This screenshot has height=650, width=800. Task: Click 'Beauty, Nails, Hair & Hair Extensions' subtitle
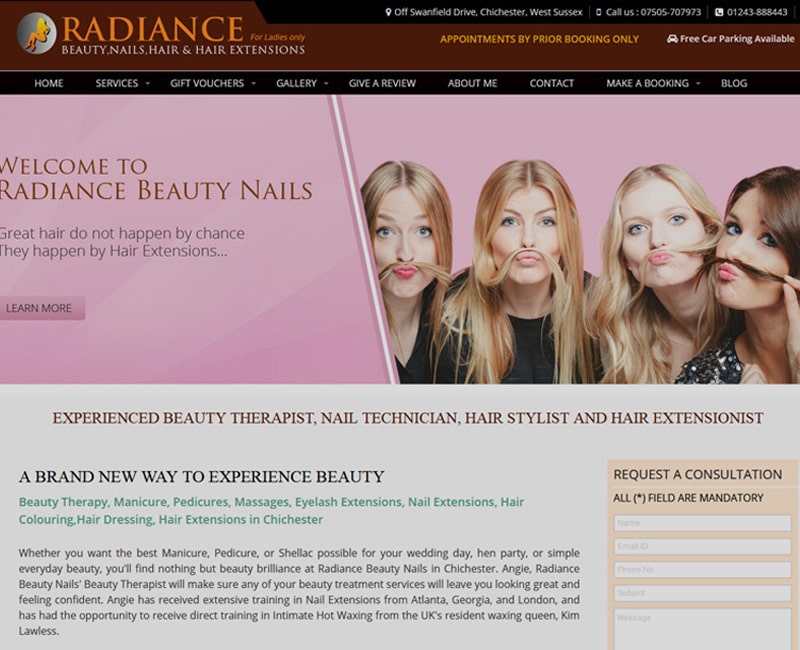[x=183, y=50]
